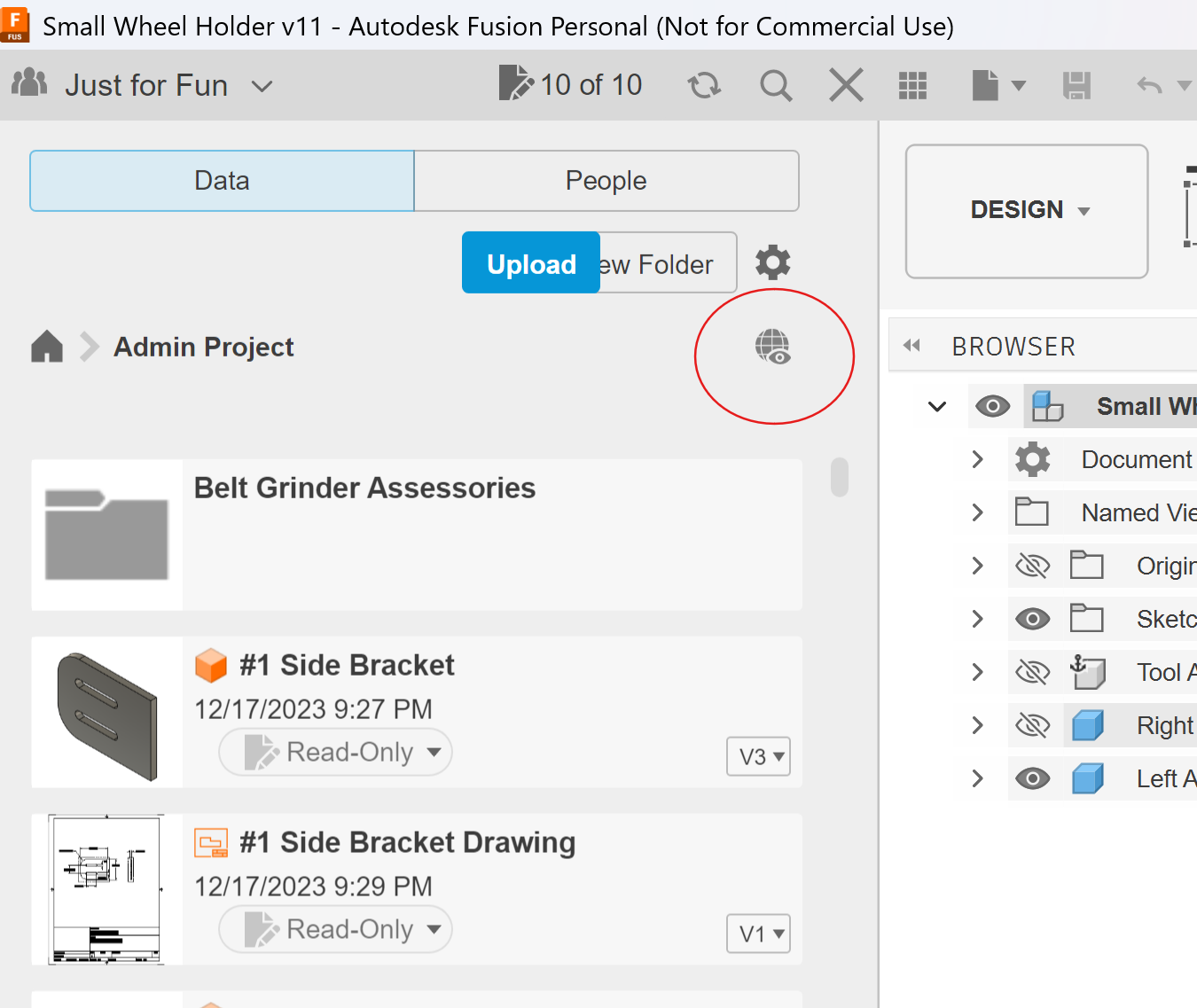Viewport: 1197px width, 1008px height.
Task: Open V3 version dropdown for Side Bracket
Action: [x=758, y=756]
